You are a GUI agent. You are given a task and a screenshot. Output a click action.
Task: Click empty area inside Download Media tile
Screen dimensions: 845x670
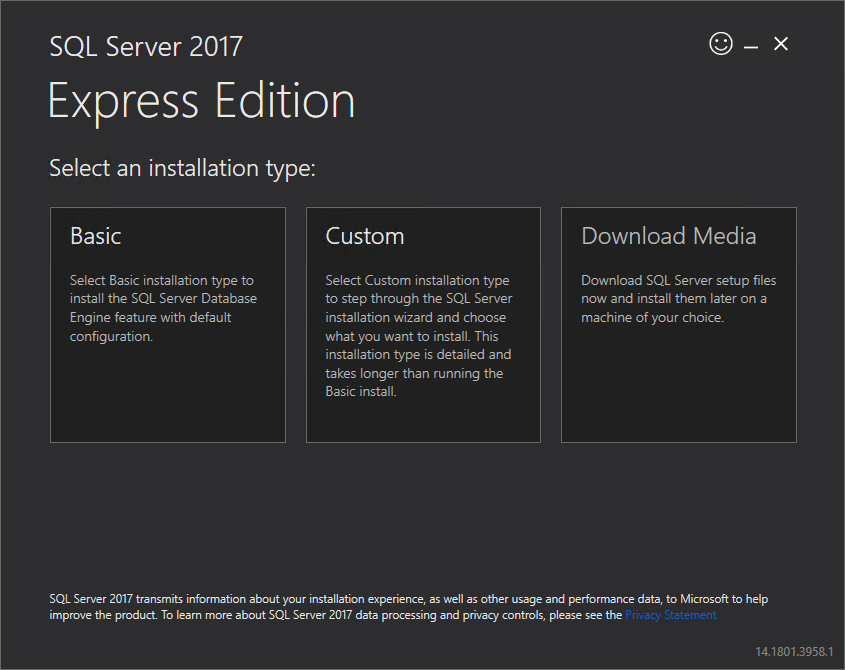point(678,385)
